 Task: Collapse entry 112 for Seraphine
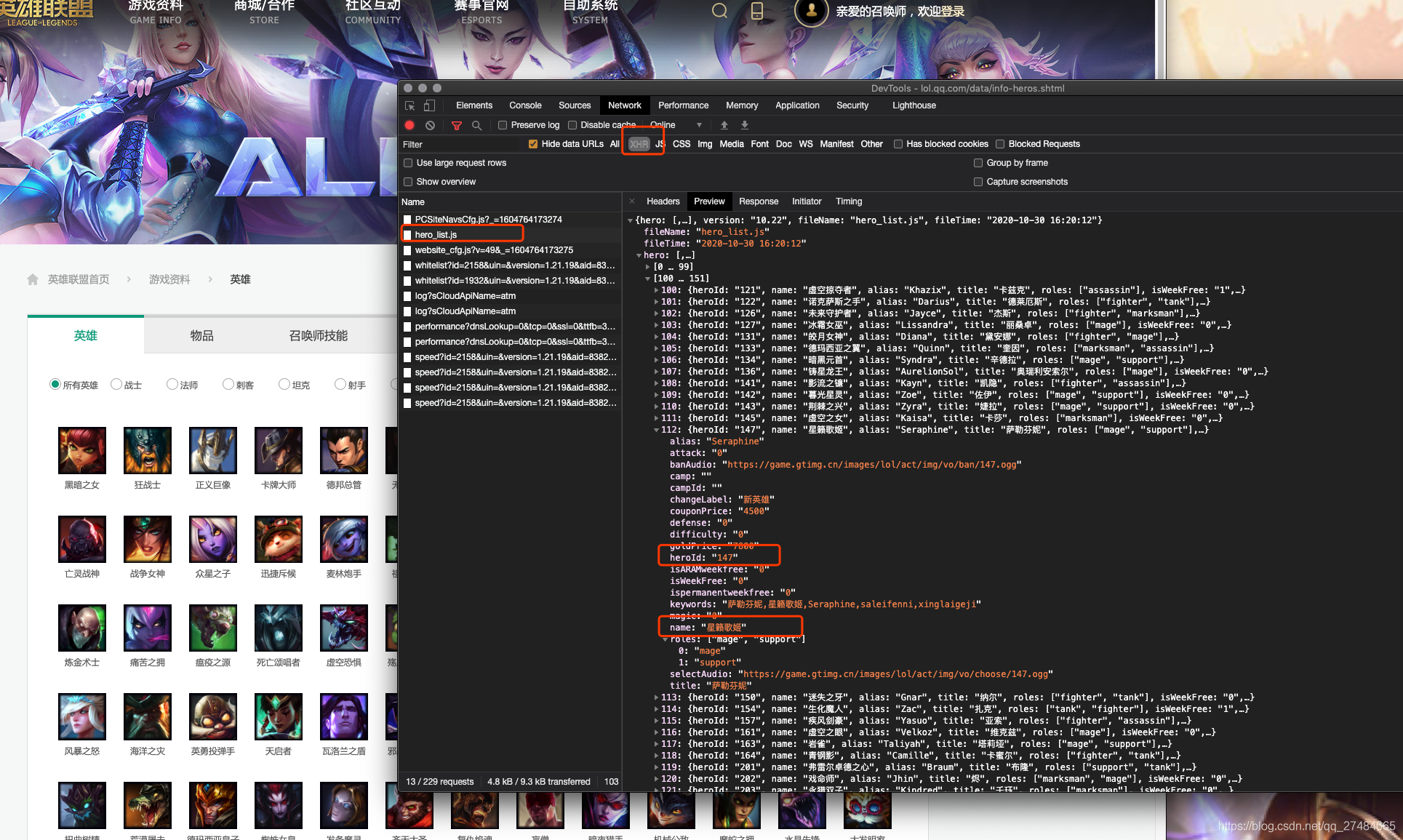(x=657, y=430)
